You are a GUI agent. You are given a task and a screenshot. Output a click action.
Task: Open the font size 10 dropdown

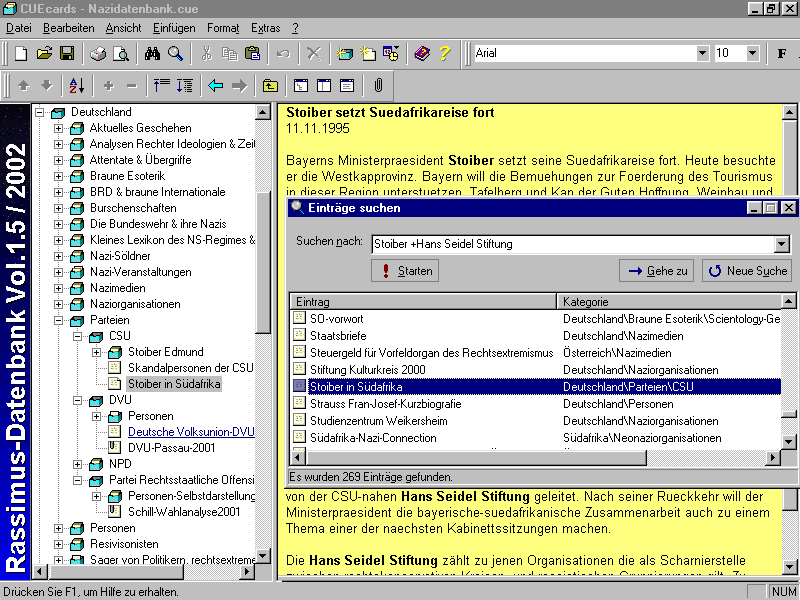(752, 53)
